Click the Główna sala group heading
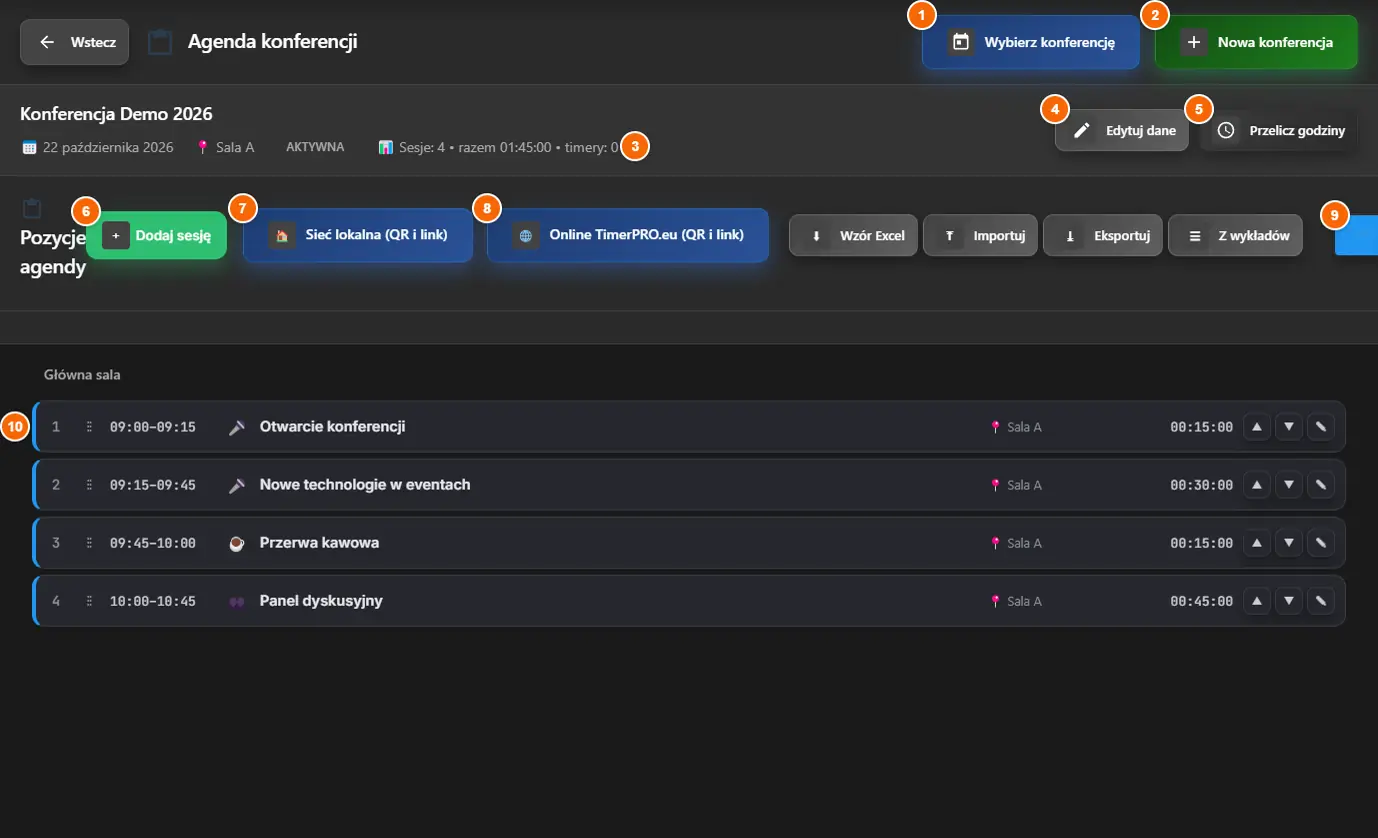This screenshot has height=838, width=1378. click(82, 375)
